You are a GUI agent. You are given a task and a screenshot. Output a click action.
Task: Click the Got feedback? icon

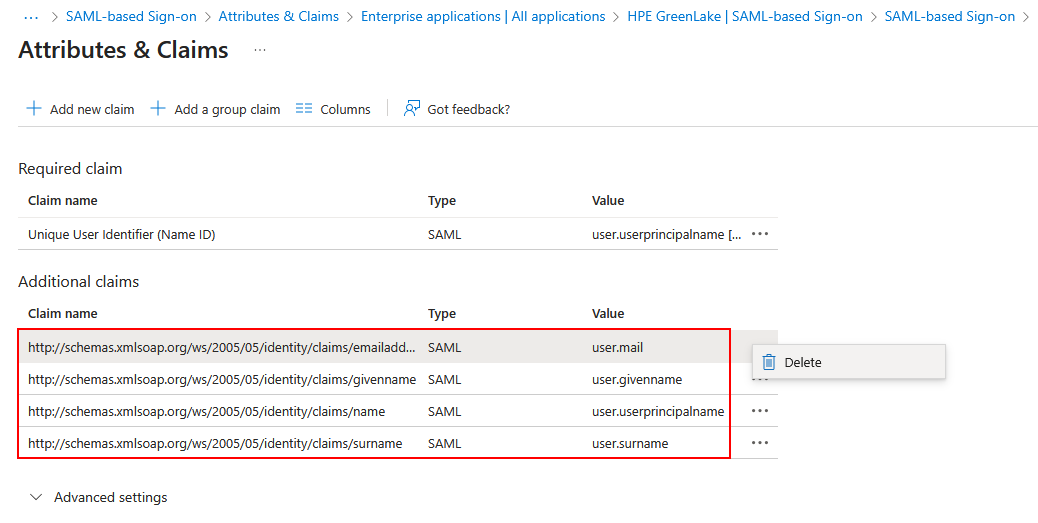click(411, 109)
